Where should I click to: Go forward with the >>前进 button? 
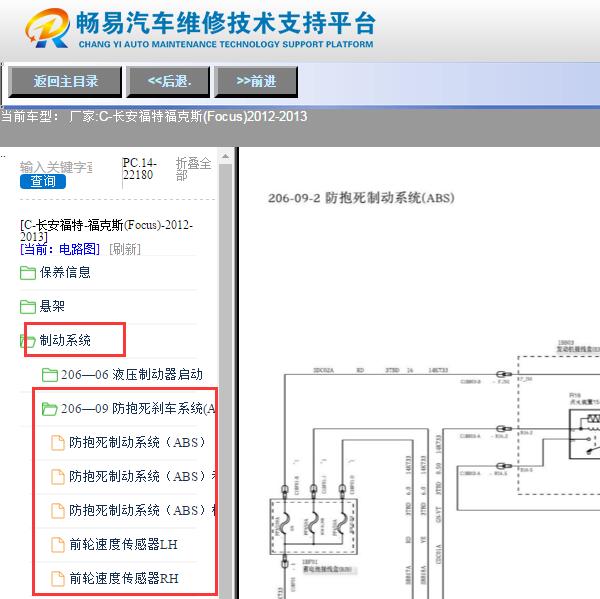(256, 82)
